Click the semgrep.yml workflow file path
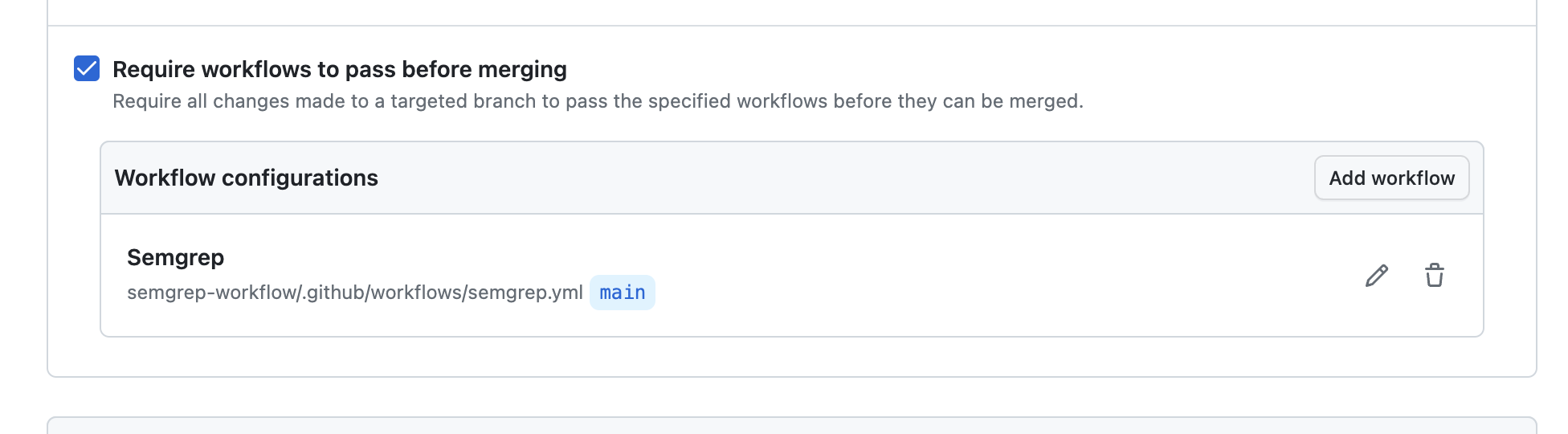Screen dimensions: 1568x434 [354, 293]
